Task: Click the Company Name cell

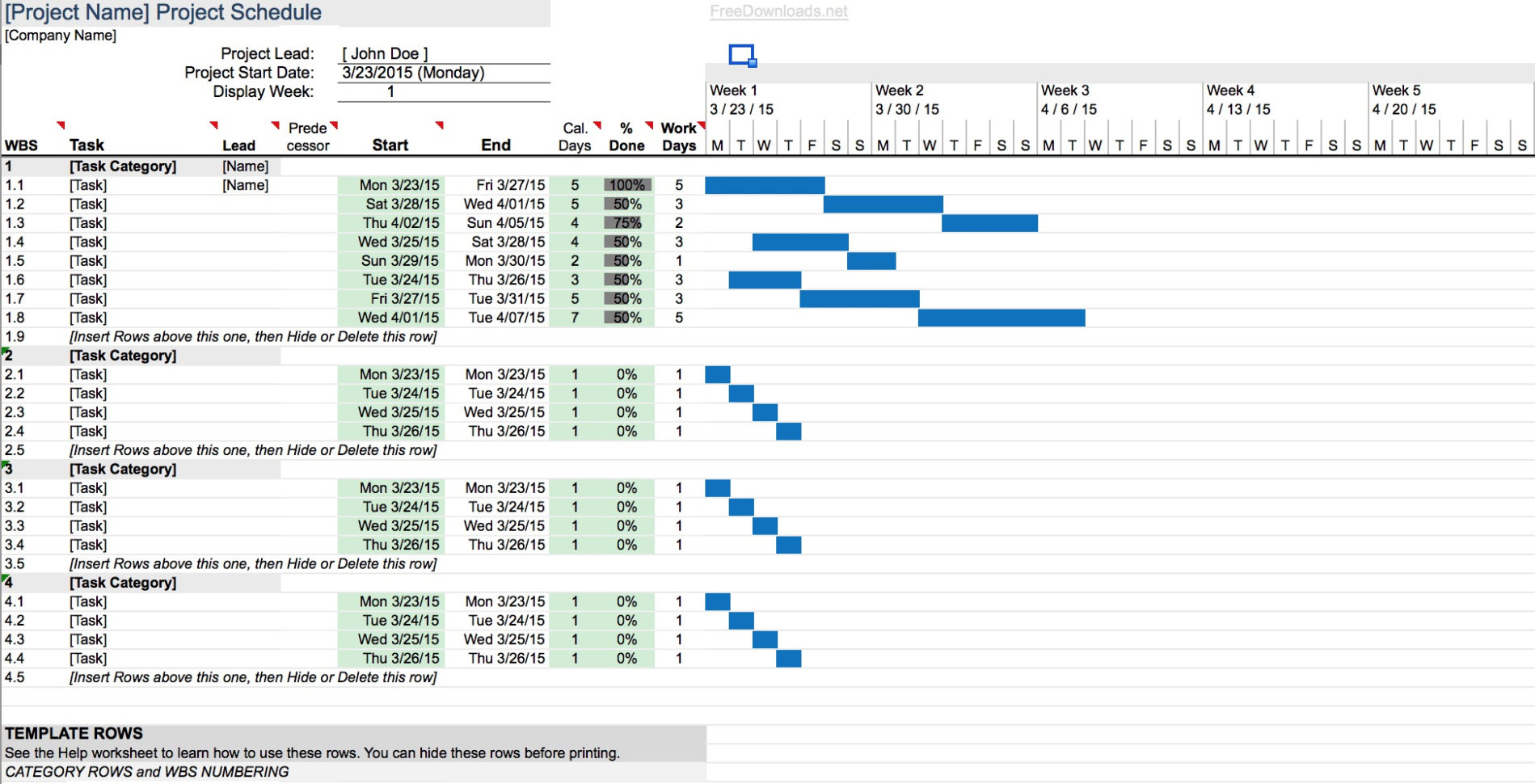Action: click(61, 35)
